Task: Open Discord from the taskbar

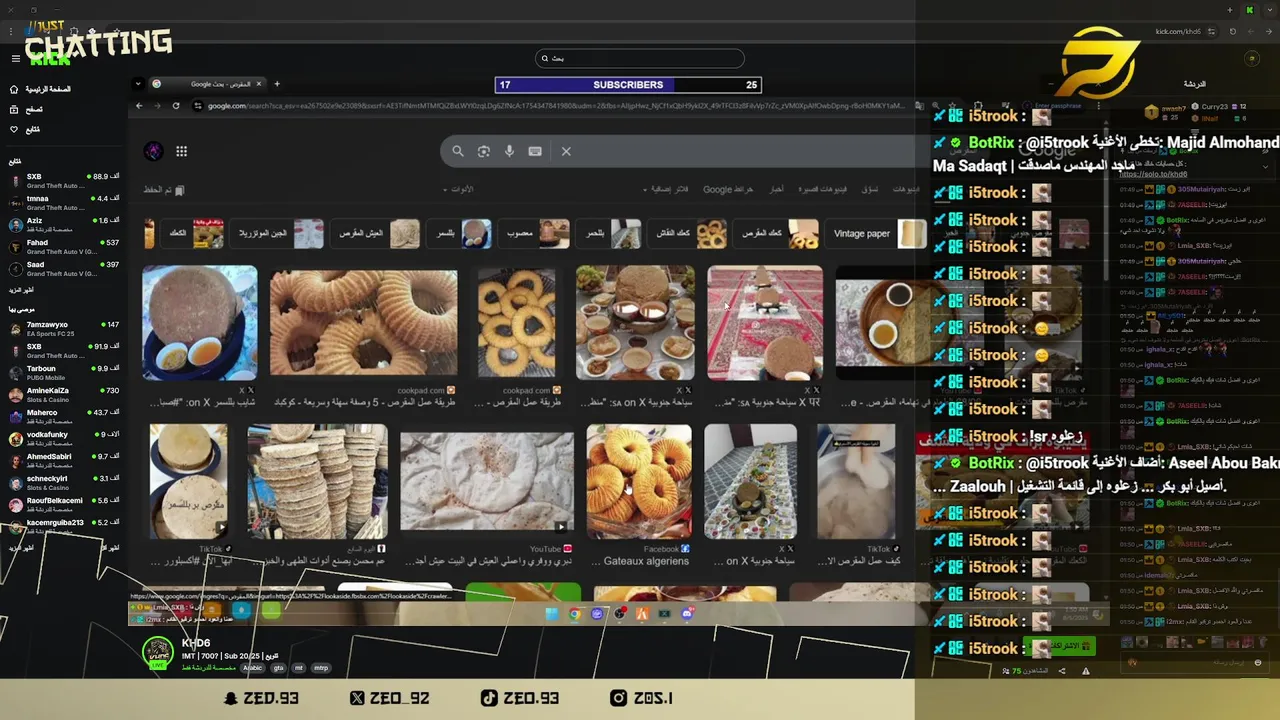Action: click(687, 614)
